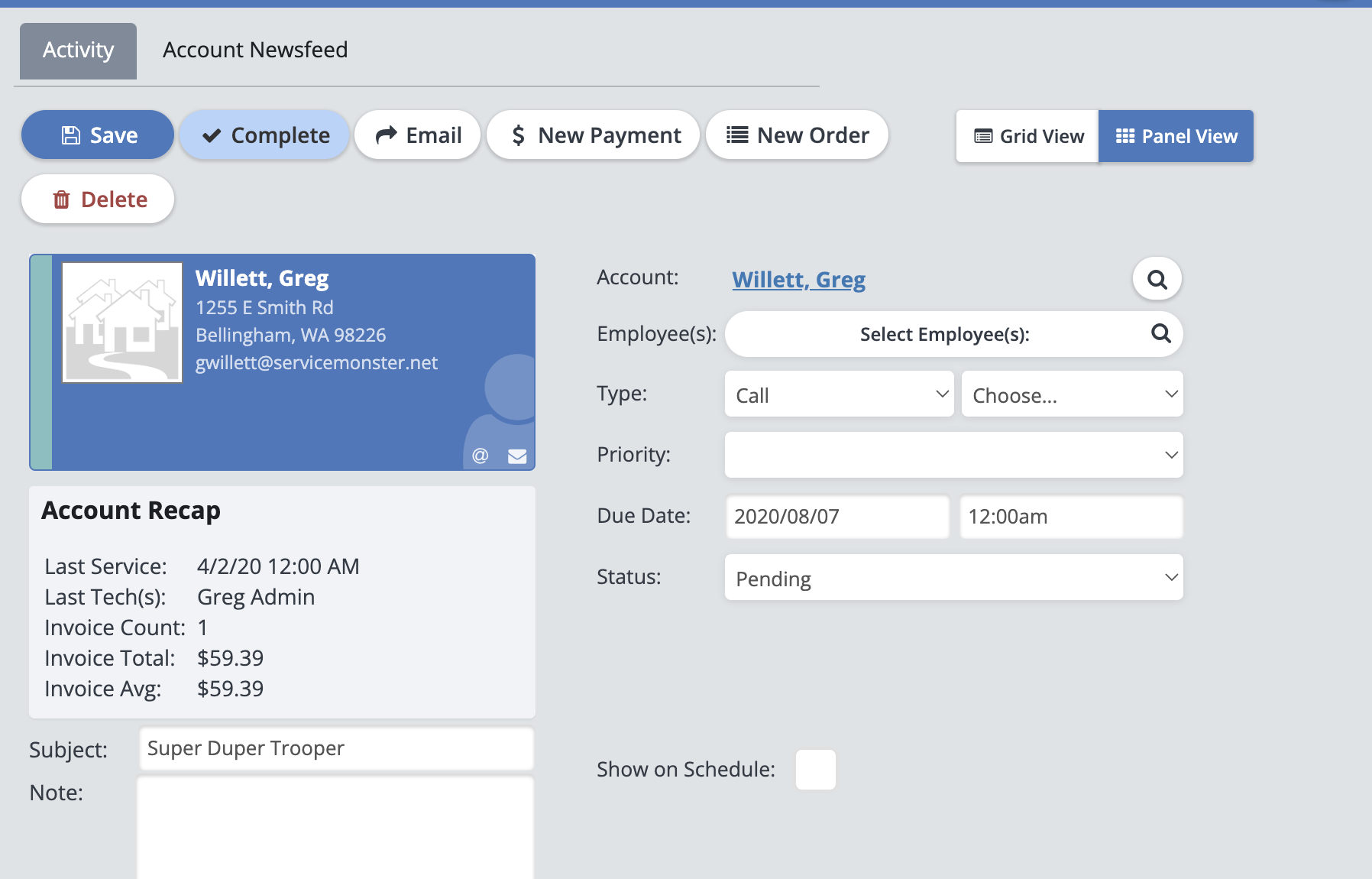Open the Willett, Greg account link

click(798, 280)
